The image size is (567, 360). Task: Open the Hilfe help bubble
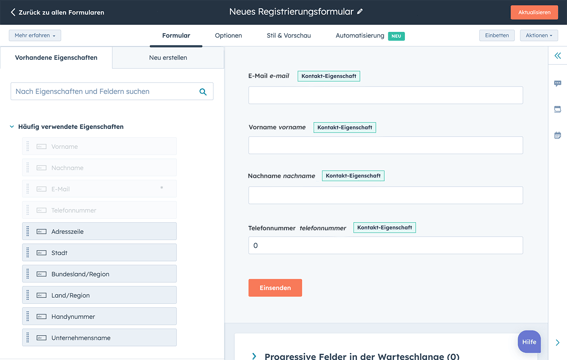tap(529, 342)
